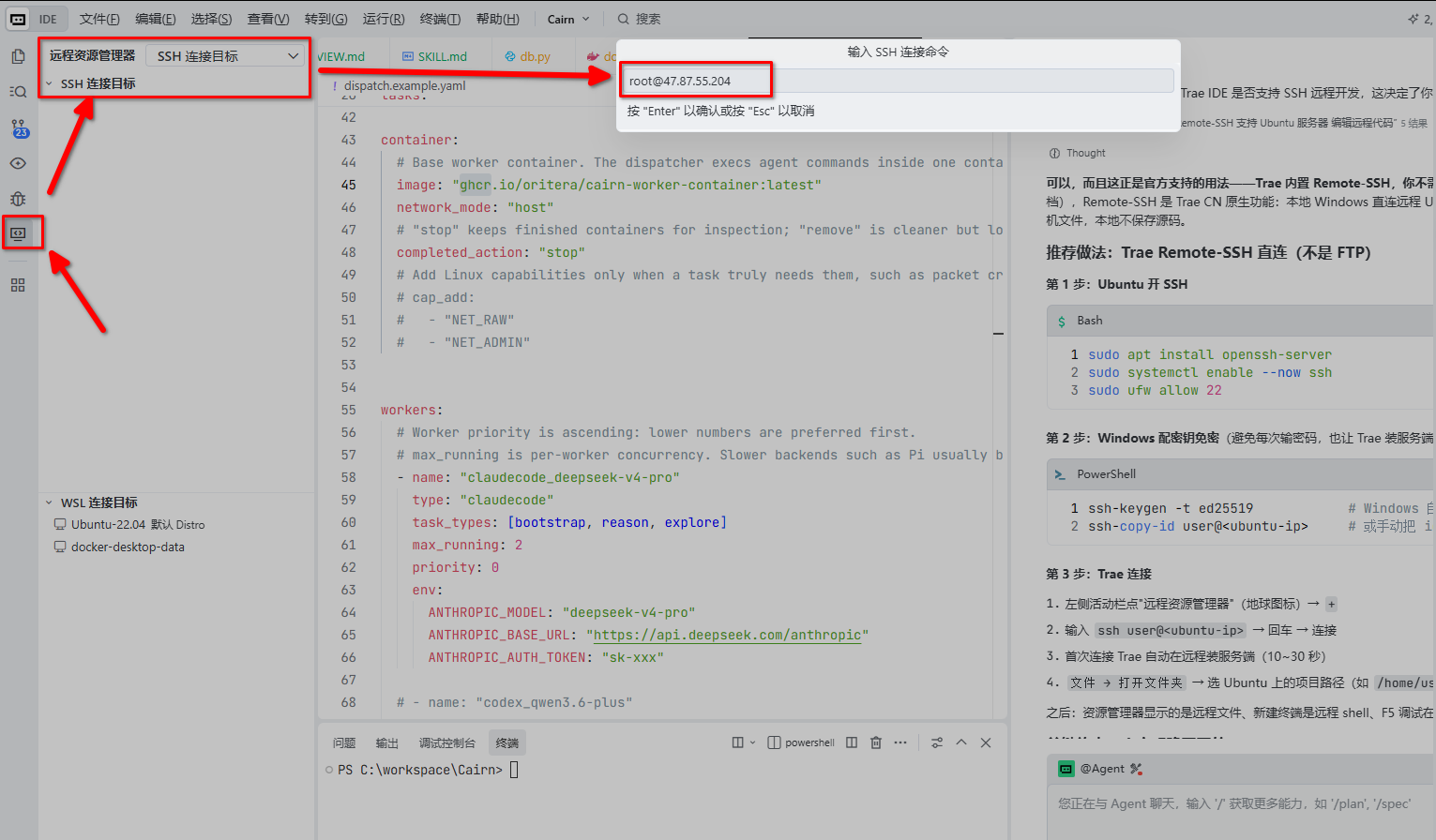
Task: Click the ssh user@<ubuntu-ip> inline code
Action: coord(1171,631)
